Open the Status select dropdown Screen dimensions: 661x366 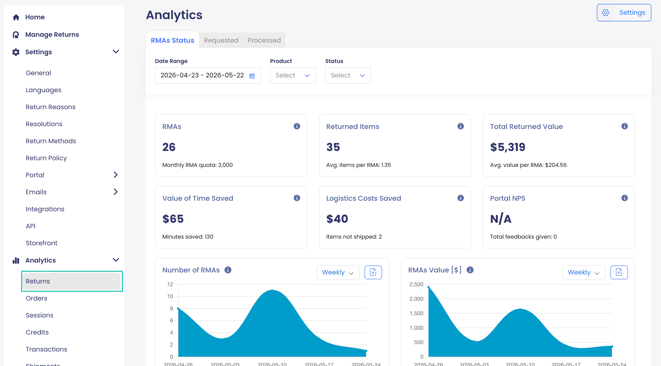point(348,75)
